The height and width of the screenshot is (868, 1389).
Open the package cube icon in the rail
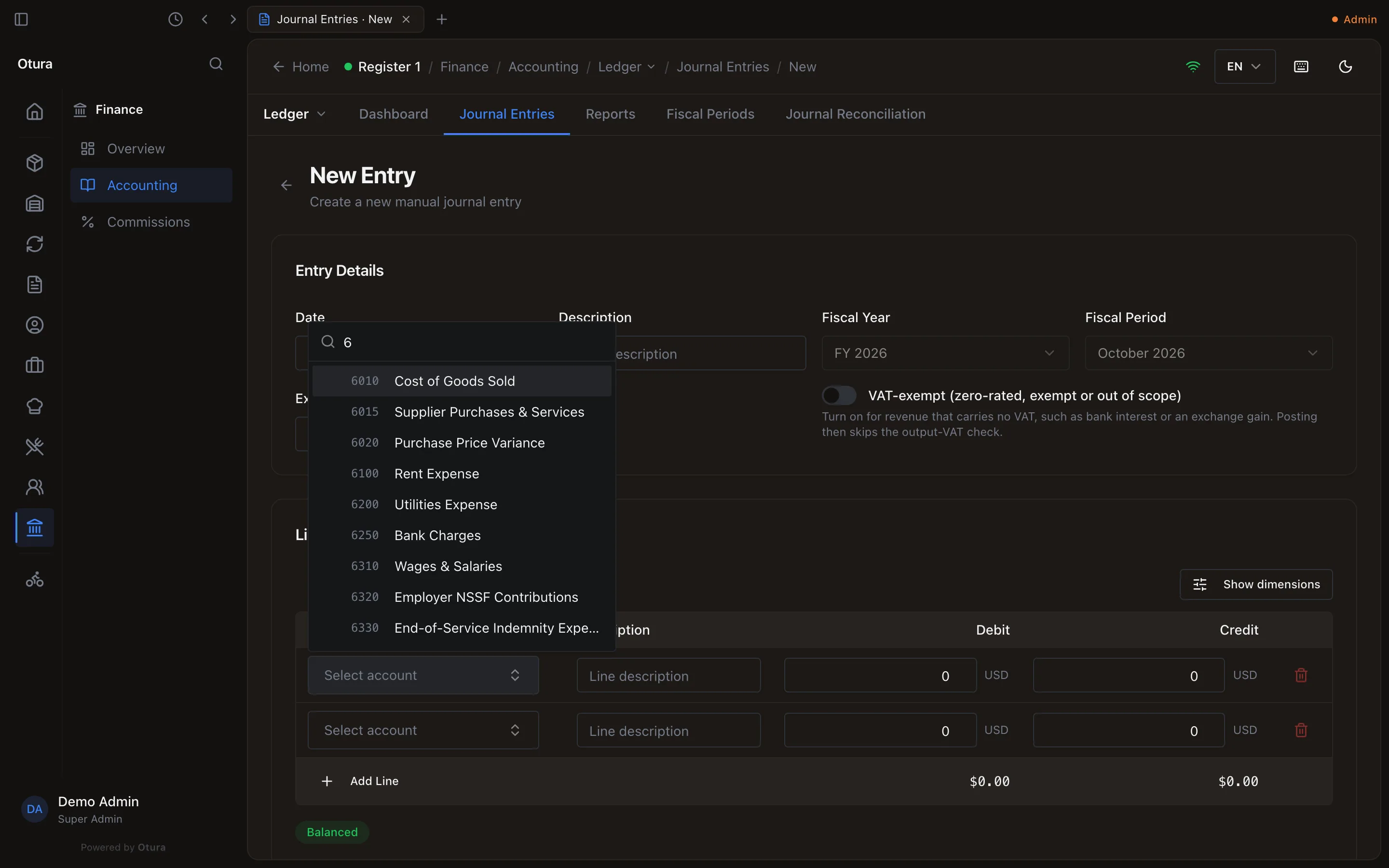35,163
